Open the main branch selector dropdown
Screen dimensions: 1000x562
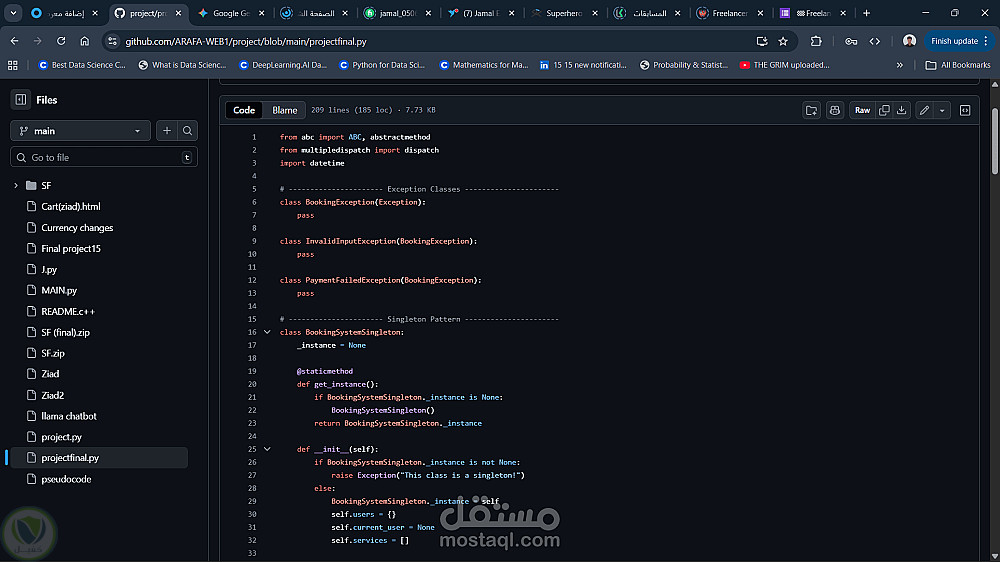pos(80,131)
